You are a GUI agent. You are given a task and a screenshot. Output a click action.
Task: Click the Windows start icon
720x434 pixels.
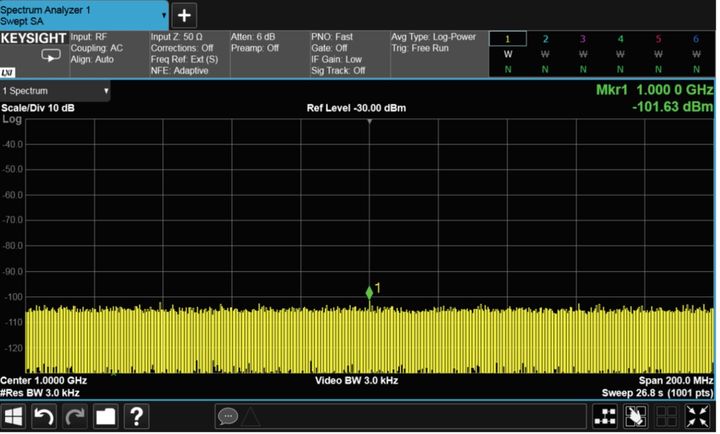pyautogui.click(x=15, y=416)
